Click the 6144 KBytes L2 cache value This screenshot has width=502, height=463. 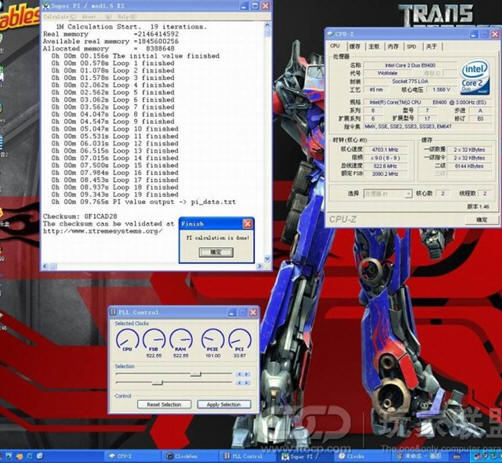(469, 166)
